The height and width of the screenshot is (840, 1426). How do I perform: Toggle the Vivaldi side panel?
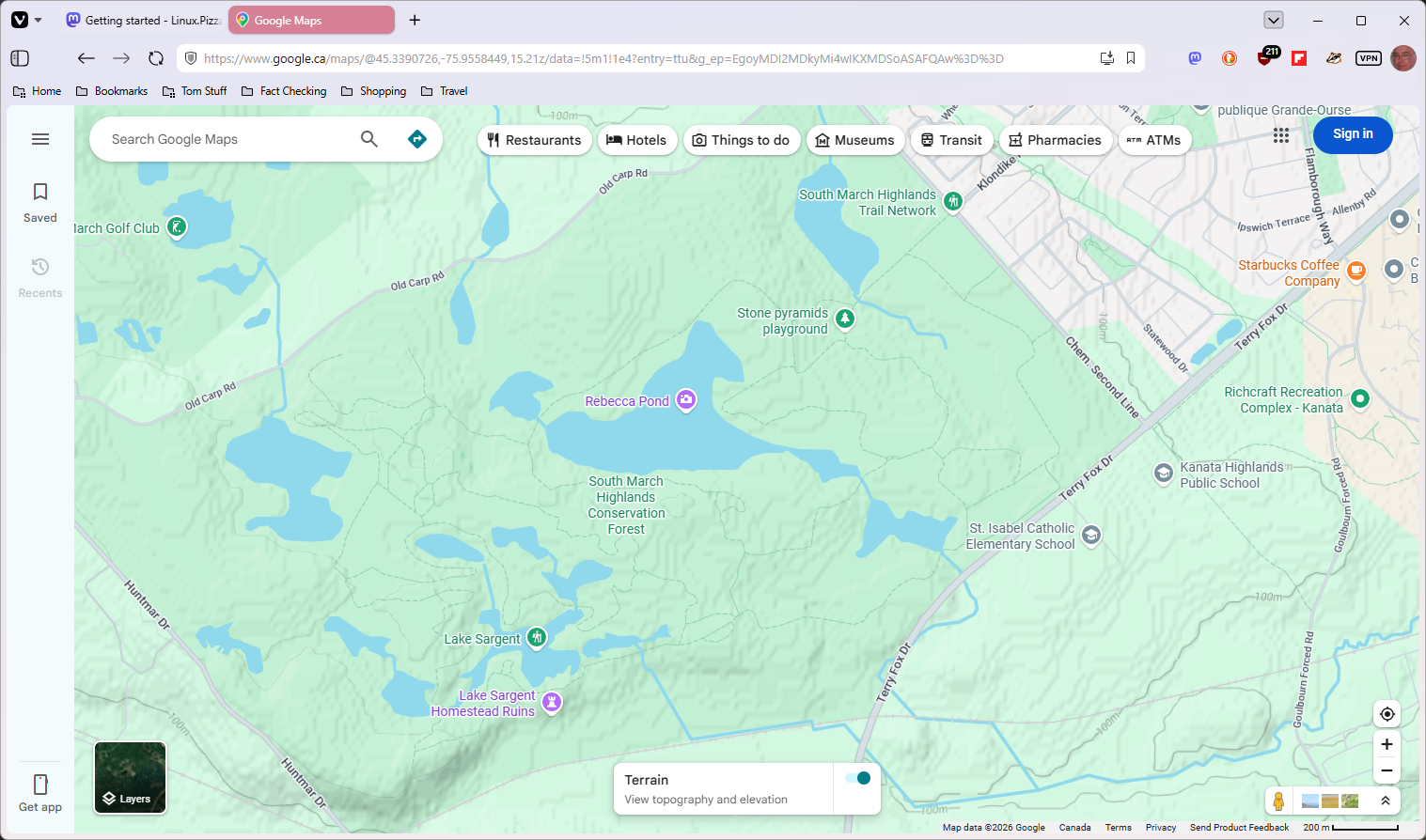[20, 58]
